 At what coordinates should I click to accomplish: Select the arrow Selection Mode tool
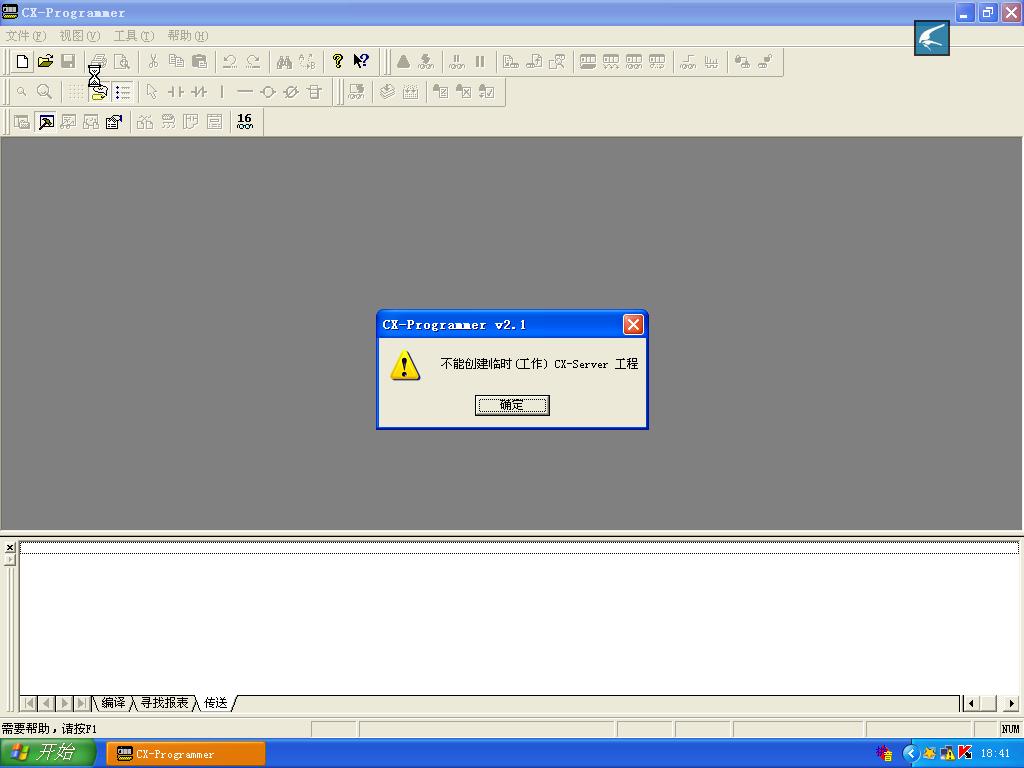click(152, 91)
